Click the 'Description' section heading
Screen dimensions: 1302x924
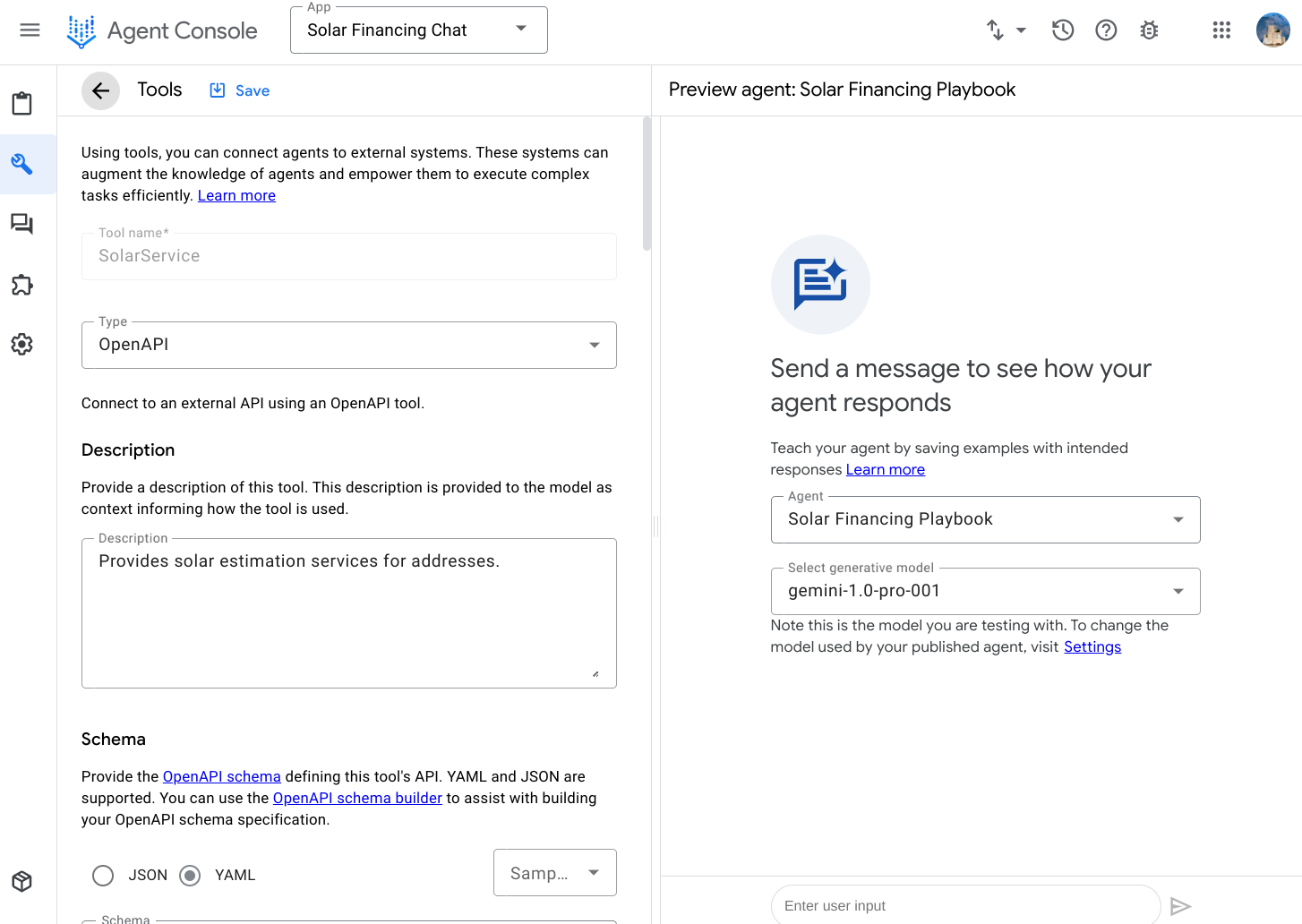pos(128,449)
